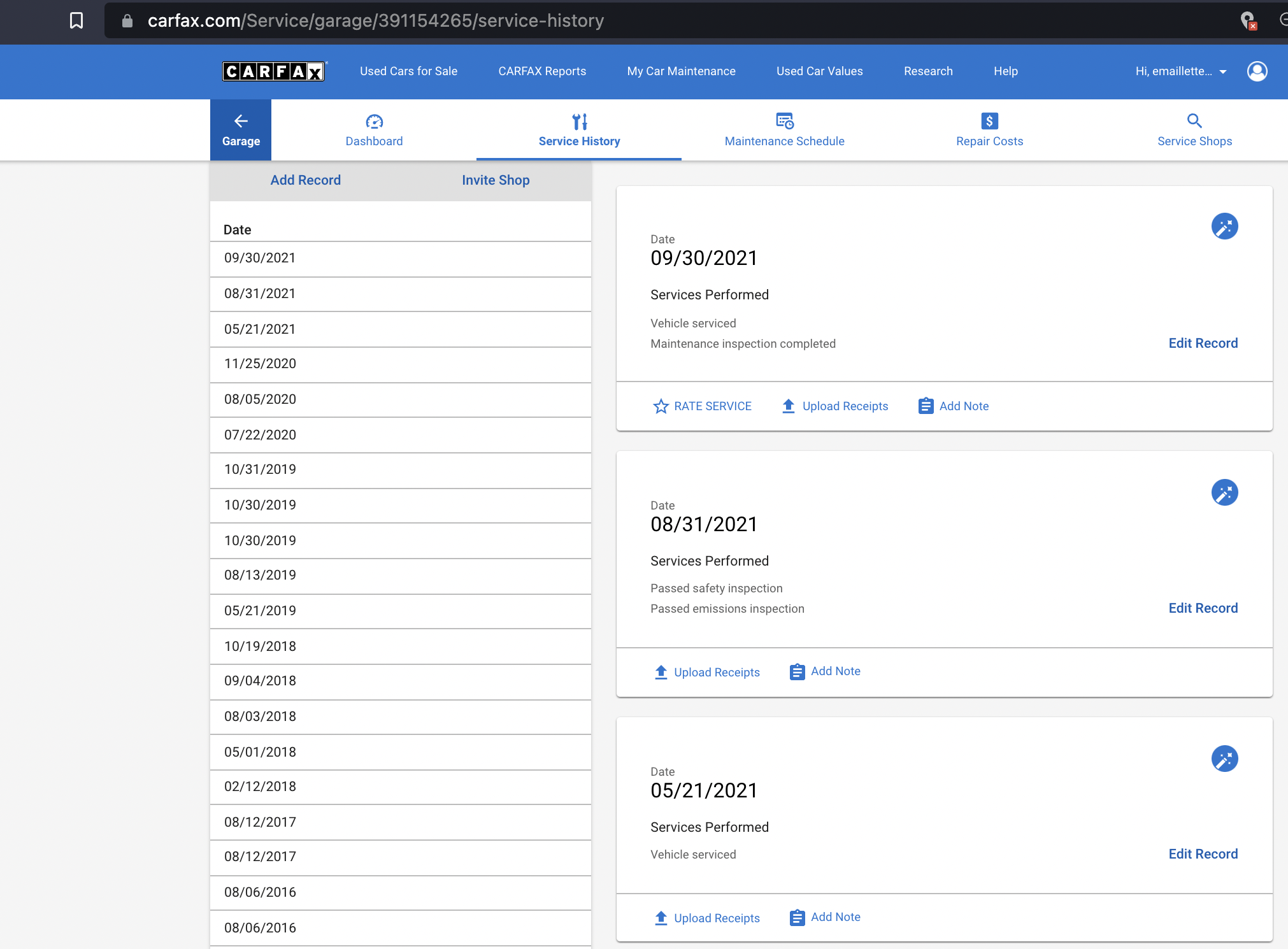Viewport: 1288px width, 949px height.
Task: Open My Car Maintenance menu item
Action: tap(681, 71)
